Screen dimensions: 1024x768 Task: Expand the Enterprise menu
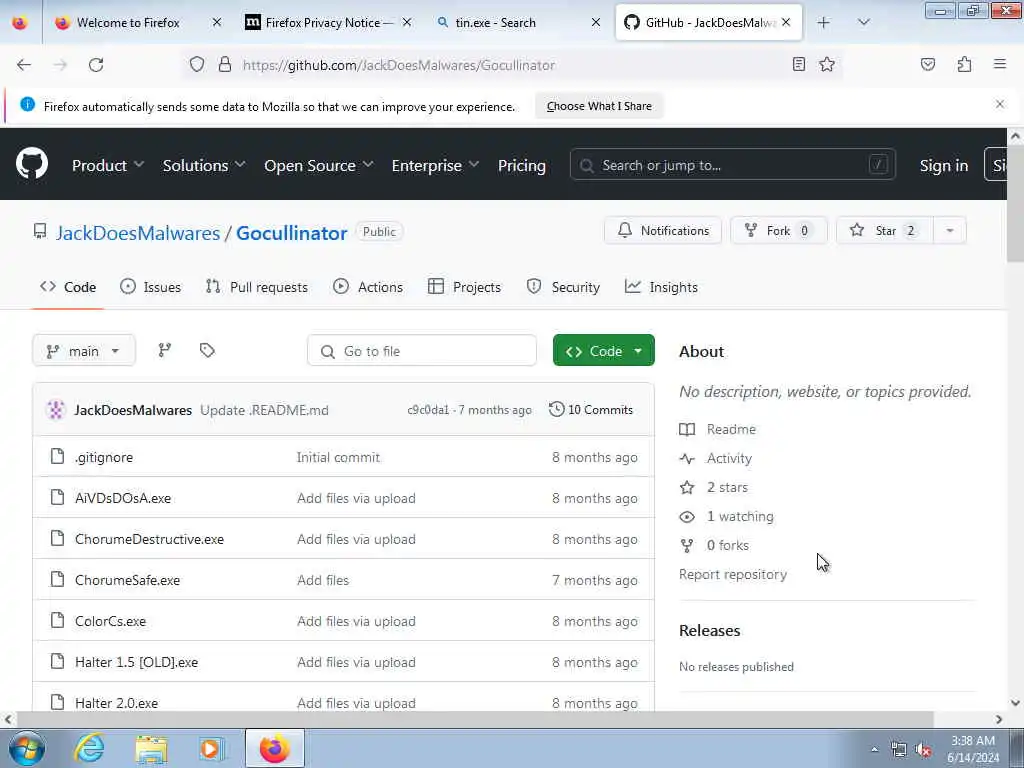click(435, 165)
